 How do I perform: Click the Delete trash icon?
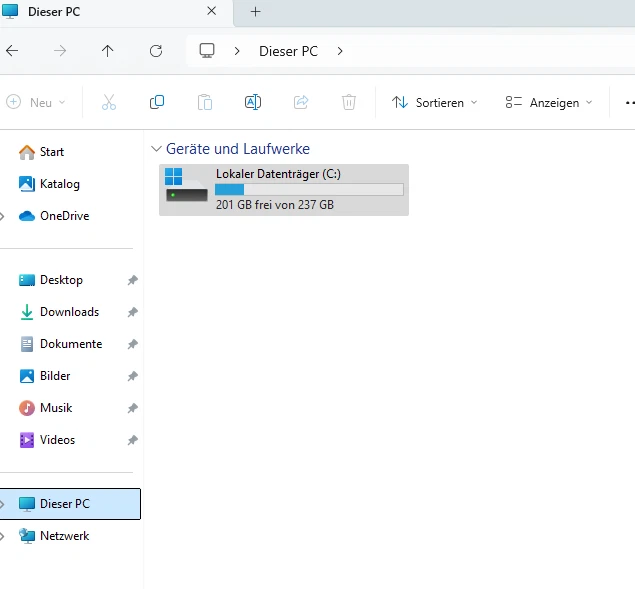pyautogui.click(x=349, y=102)
